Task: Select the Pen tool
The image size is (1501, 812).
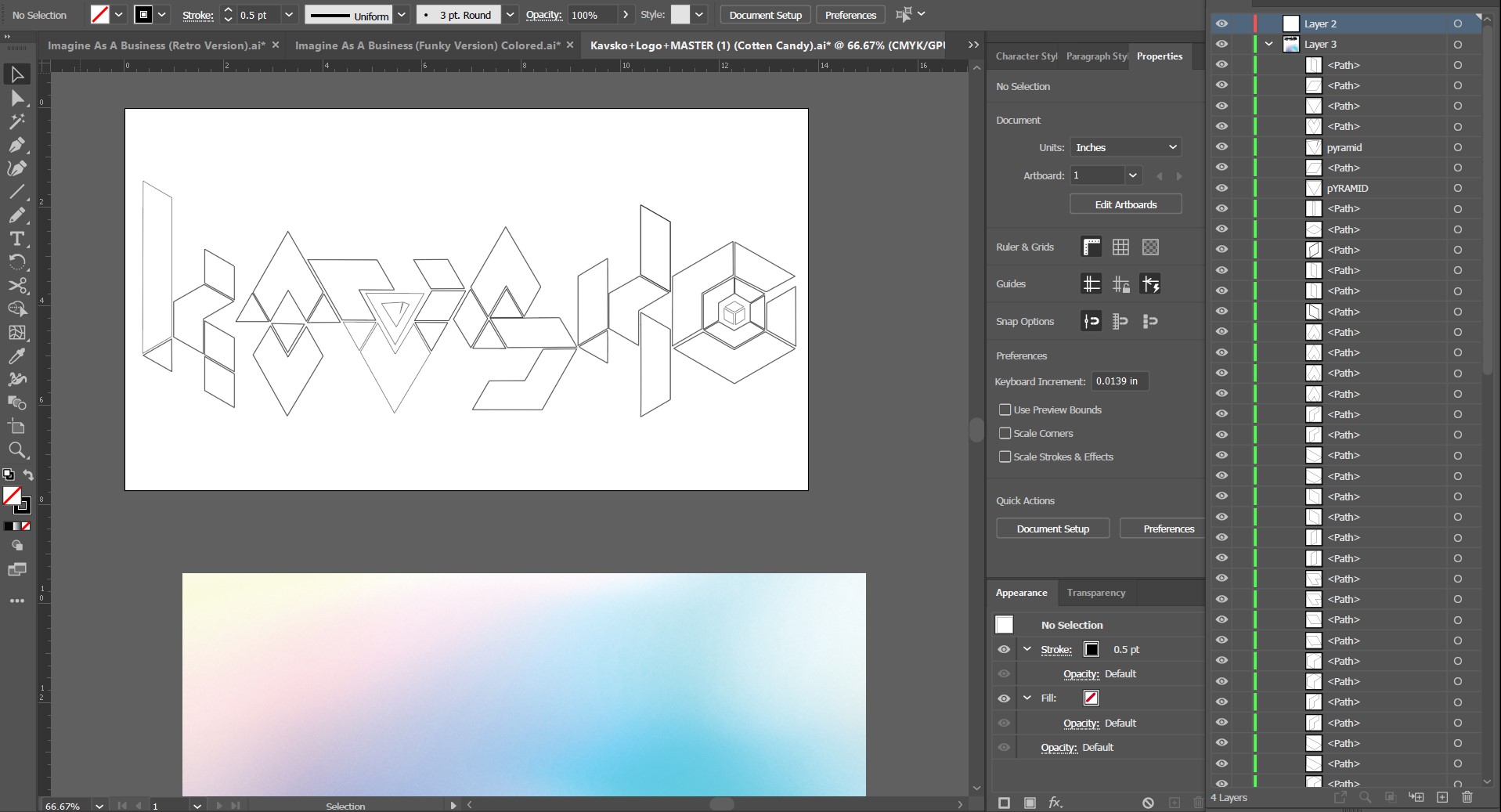Action: pyautogui.click(x=17, y=145)
